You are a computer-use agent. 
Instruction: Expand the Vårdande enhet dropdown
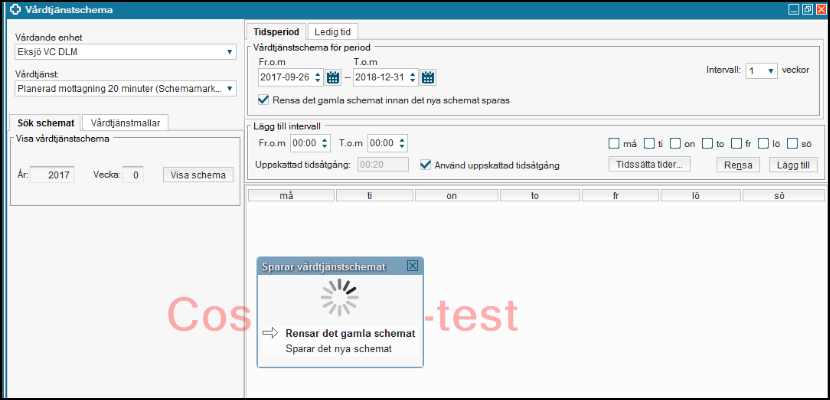229,52
